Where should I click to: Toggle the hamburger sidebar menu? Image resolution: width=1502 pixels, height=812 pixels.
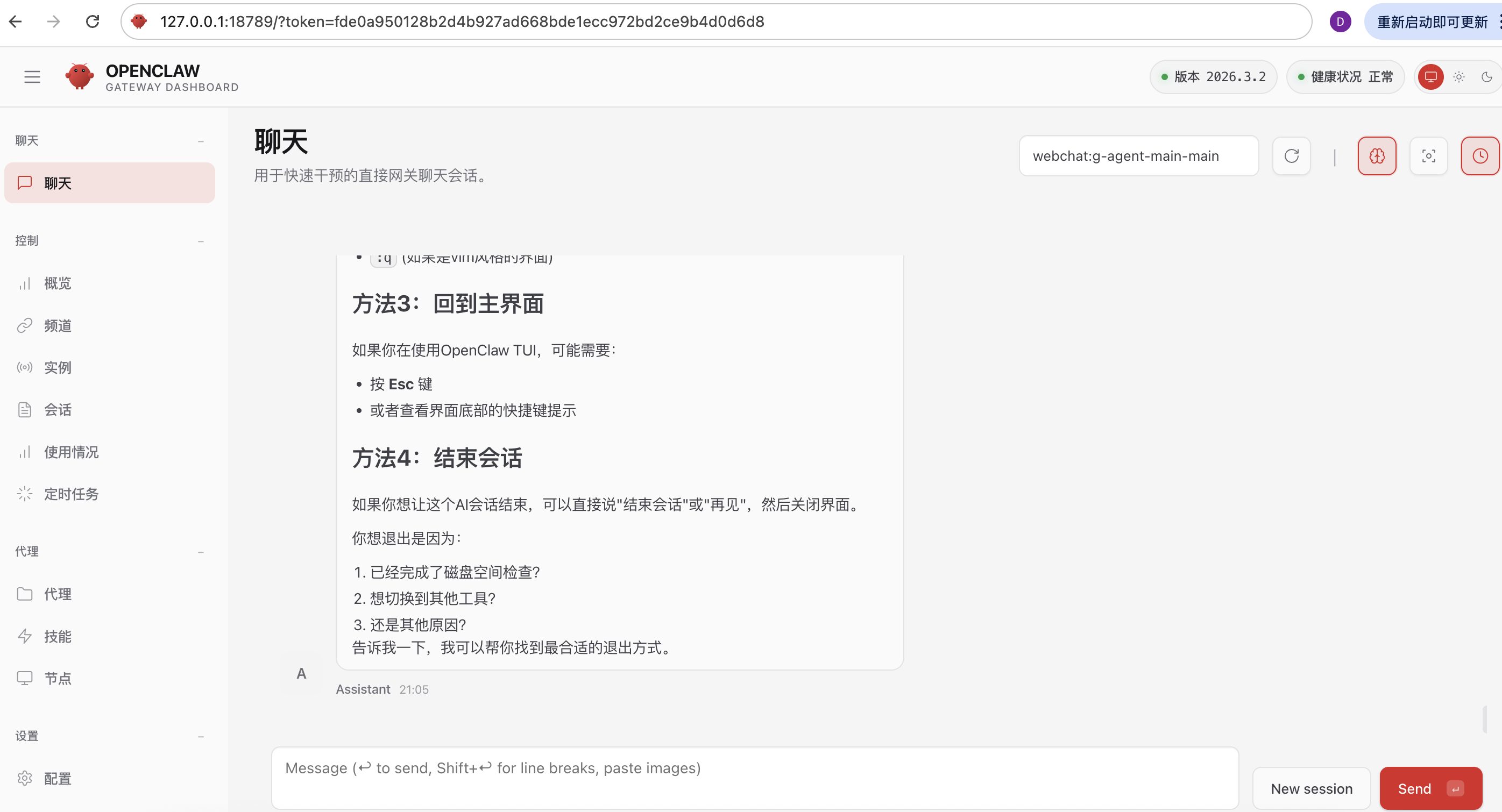[x=32, y=76]
